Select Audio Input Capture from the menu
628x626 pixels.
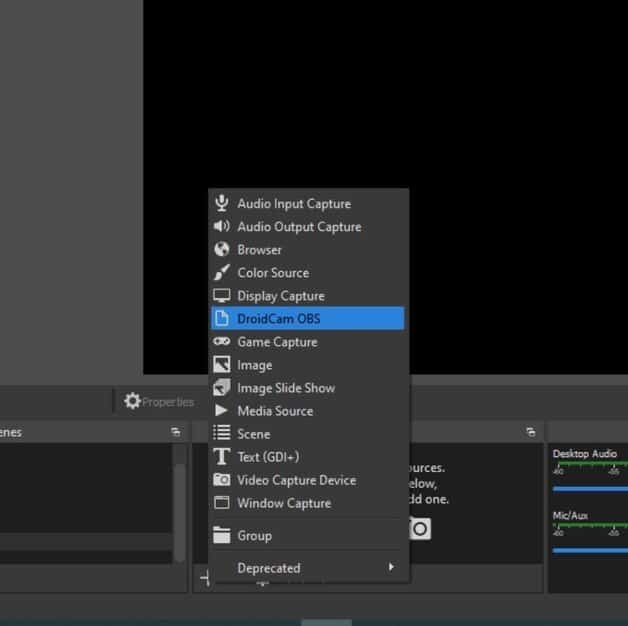pyautogui.click(x=308, y=203)
